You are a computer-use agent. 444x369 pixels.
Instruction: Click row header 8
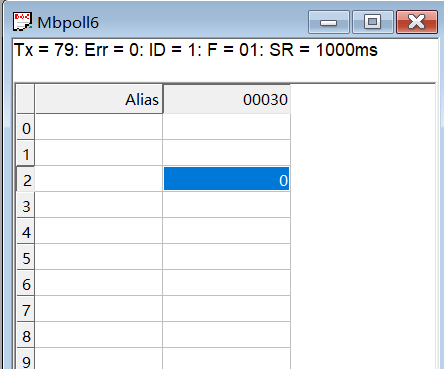(26, 335)
